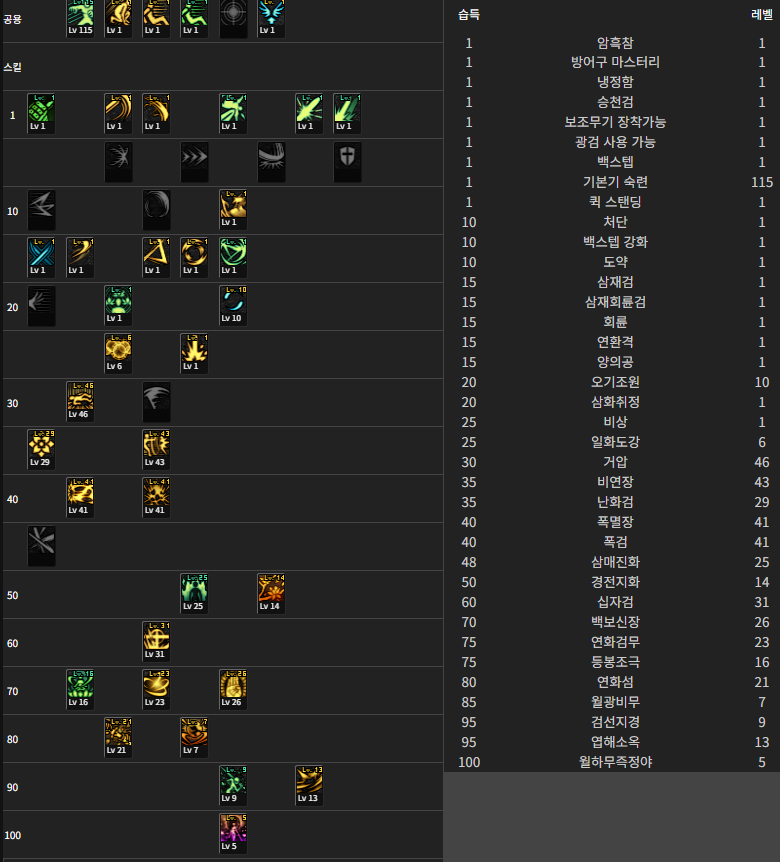
Task: Select the 월하무즉정야 list entry
Action: pos(615,762)
